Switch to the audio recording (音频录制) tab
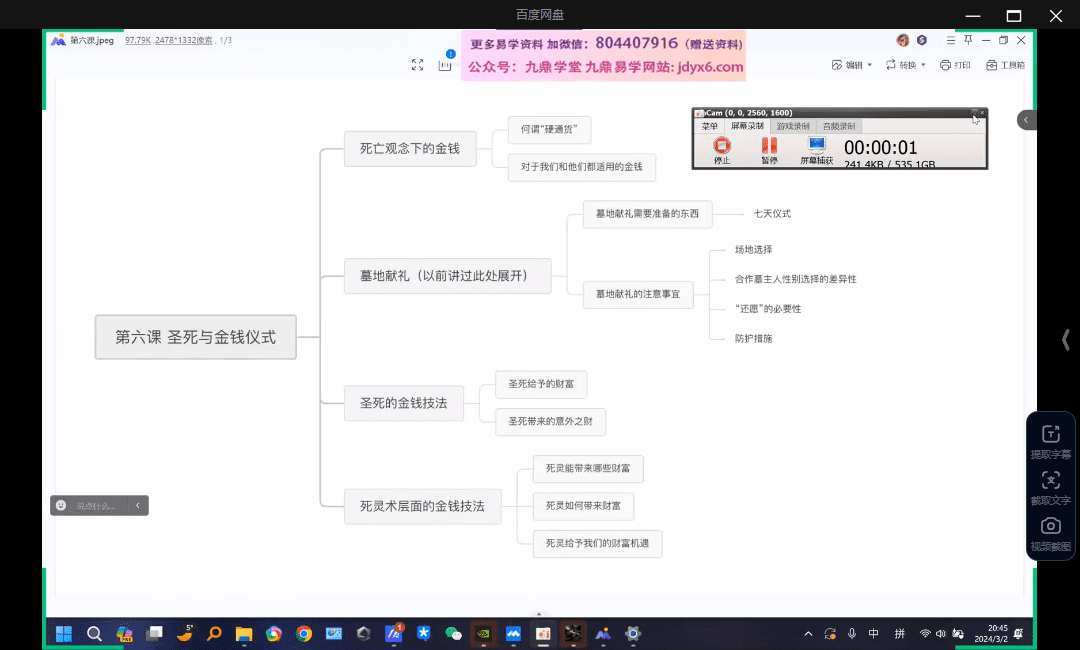The width and height of the screenshot is (1080, 650). (838, 127)
